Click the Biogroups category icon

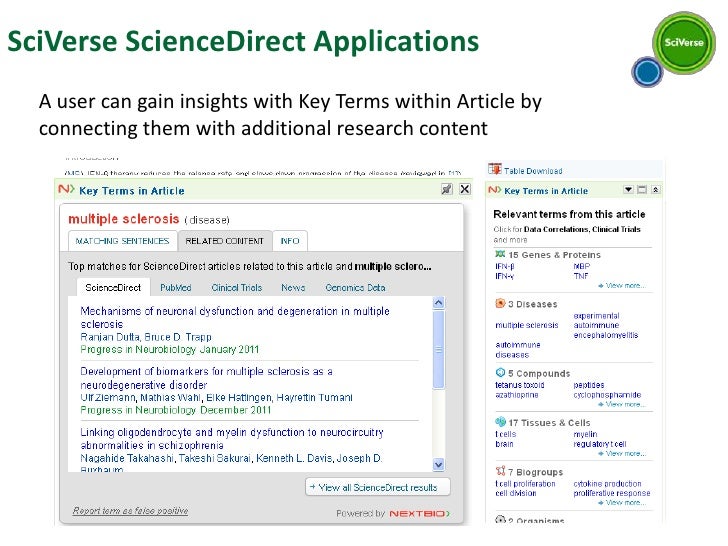pos(500,471)
